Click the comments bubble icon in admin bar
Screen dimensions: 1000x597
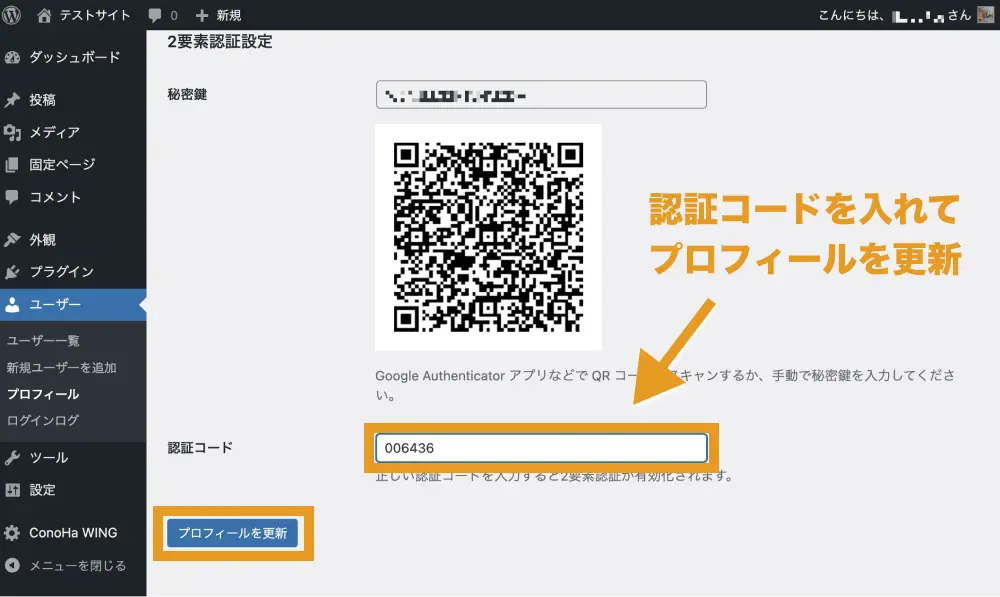click(155, 15)
